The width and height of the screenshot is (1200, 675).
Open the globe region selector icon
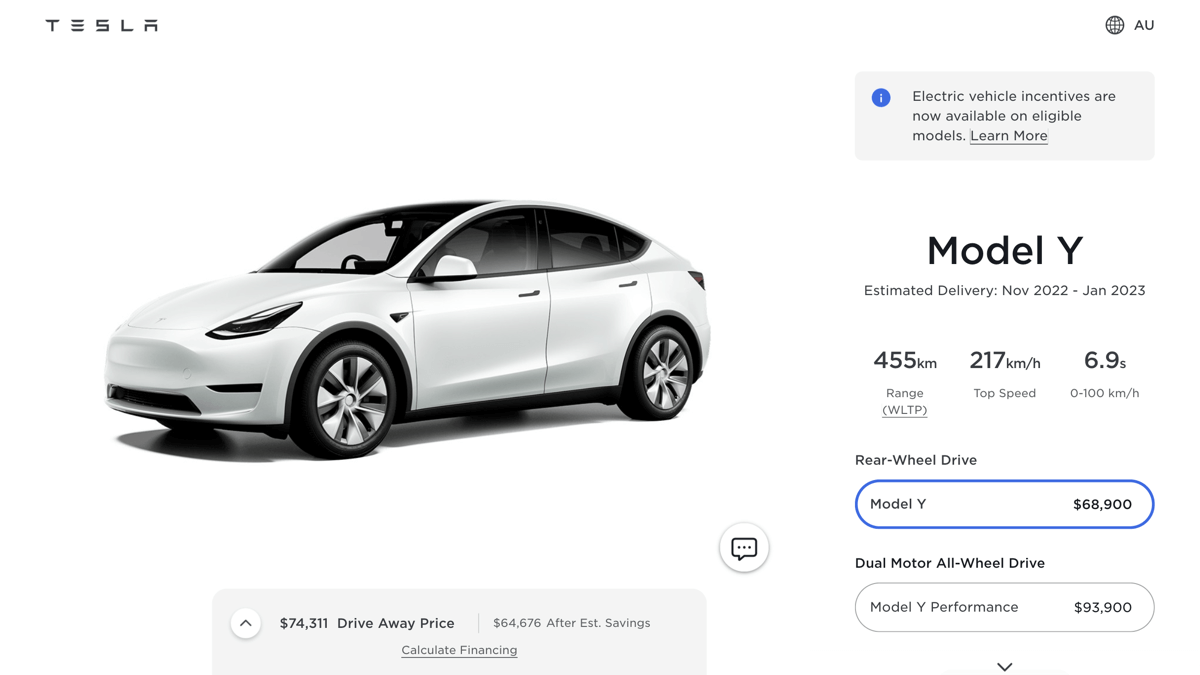coord(1114,25)
